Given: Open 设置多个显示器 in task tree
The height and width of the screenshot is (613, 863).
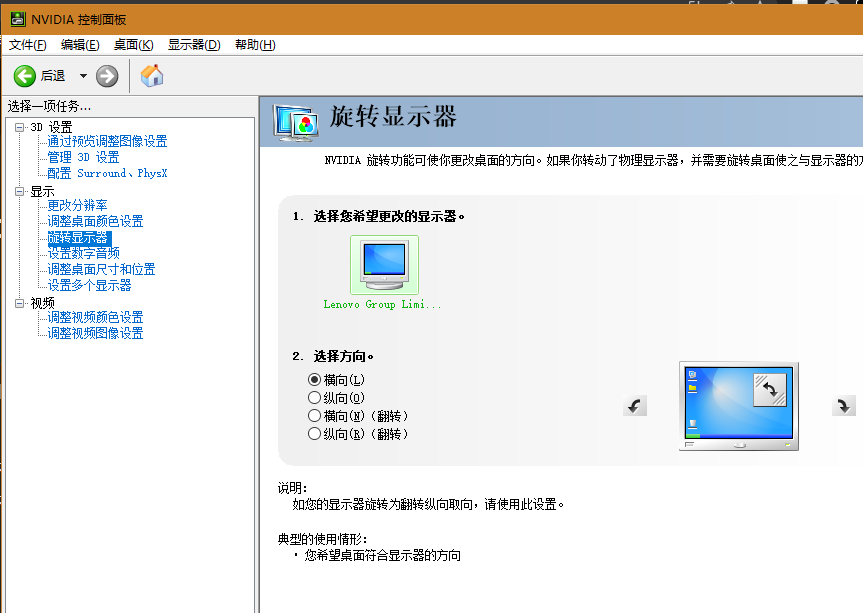Looking at the screenshot, I should coord(89,285).
